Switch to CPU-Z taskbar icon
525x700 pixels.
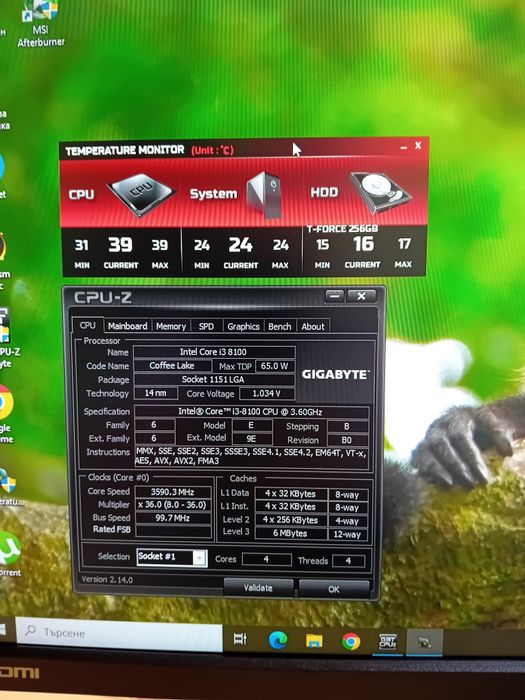[x=387, y=642]
